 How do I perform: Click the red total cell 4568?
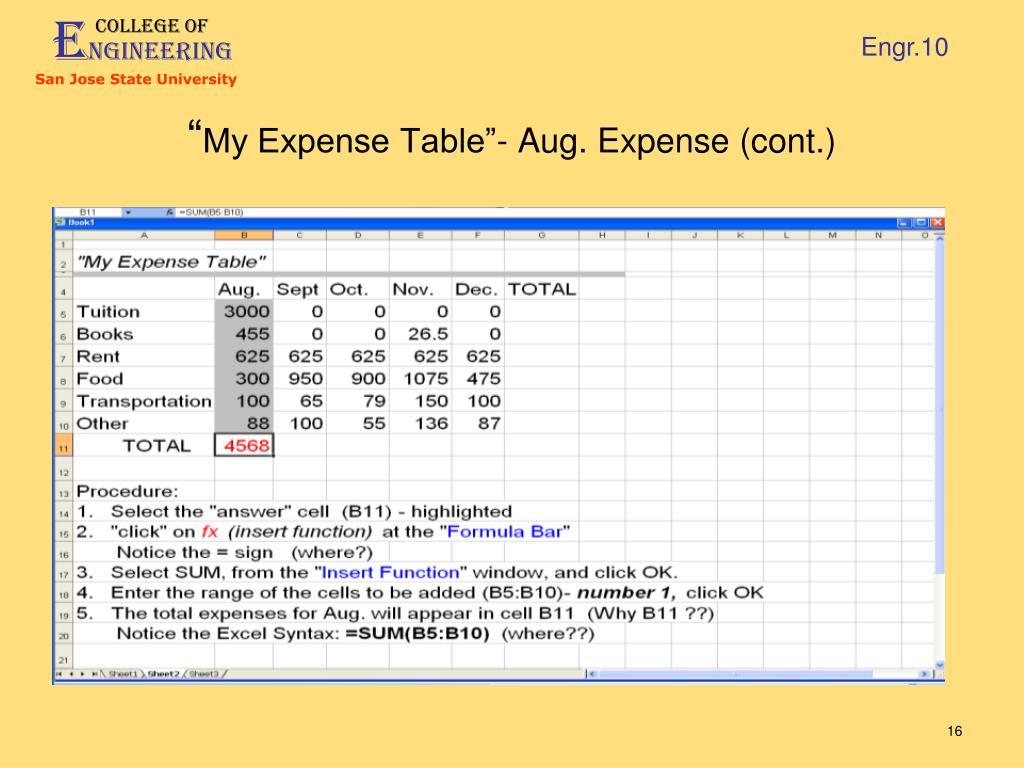click(x=244, y=445)
